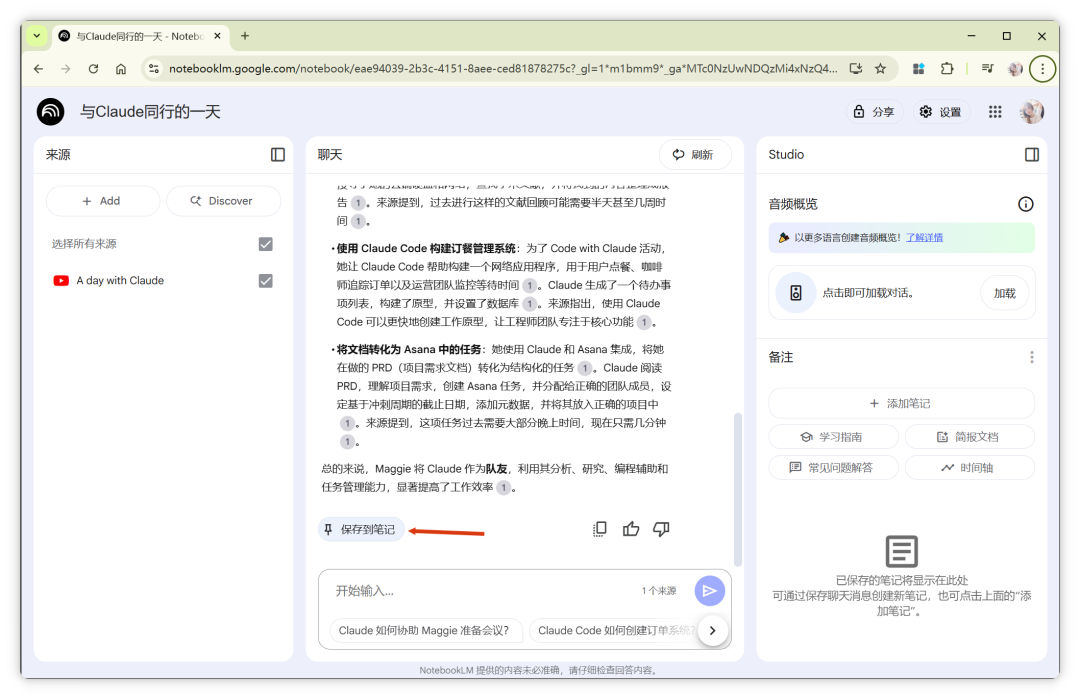Image resolution: width=1080 pixels, height=699 pixels.
Task: Click the browser address bar URL
Action: 503,69
